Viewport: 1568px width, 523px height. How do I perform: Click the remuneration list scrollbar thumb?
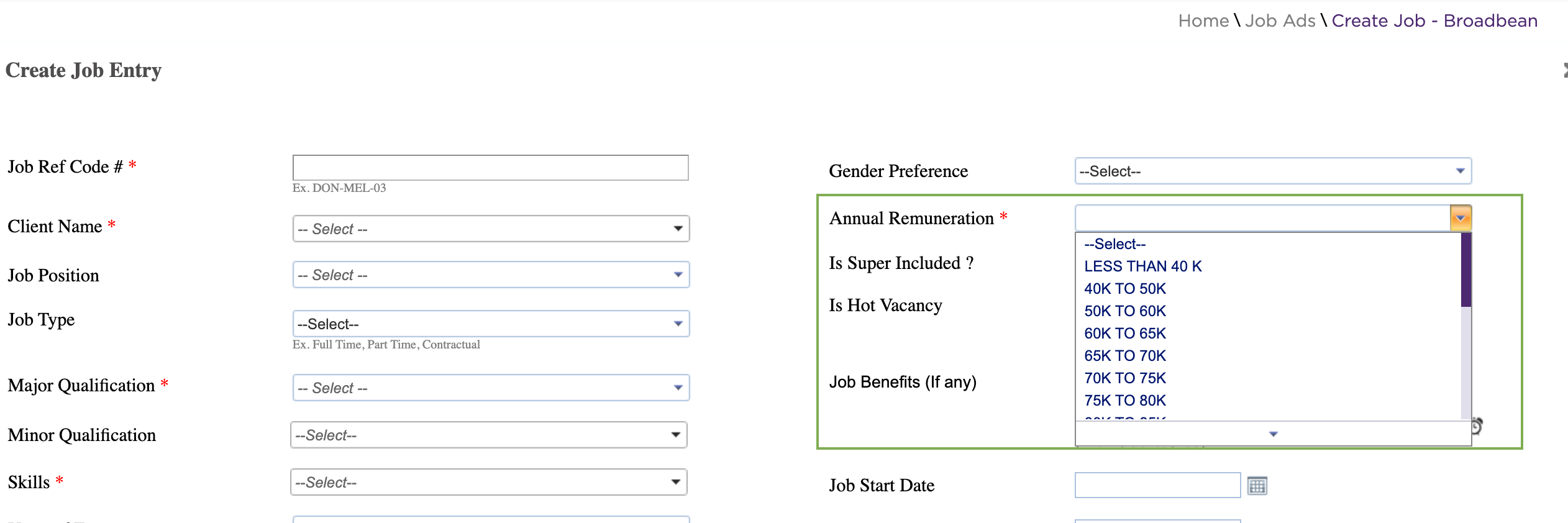tap(1466, 270)
